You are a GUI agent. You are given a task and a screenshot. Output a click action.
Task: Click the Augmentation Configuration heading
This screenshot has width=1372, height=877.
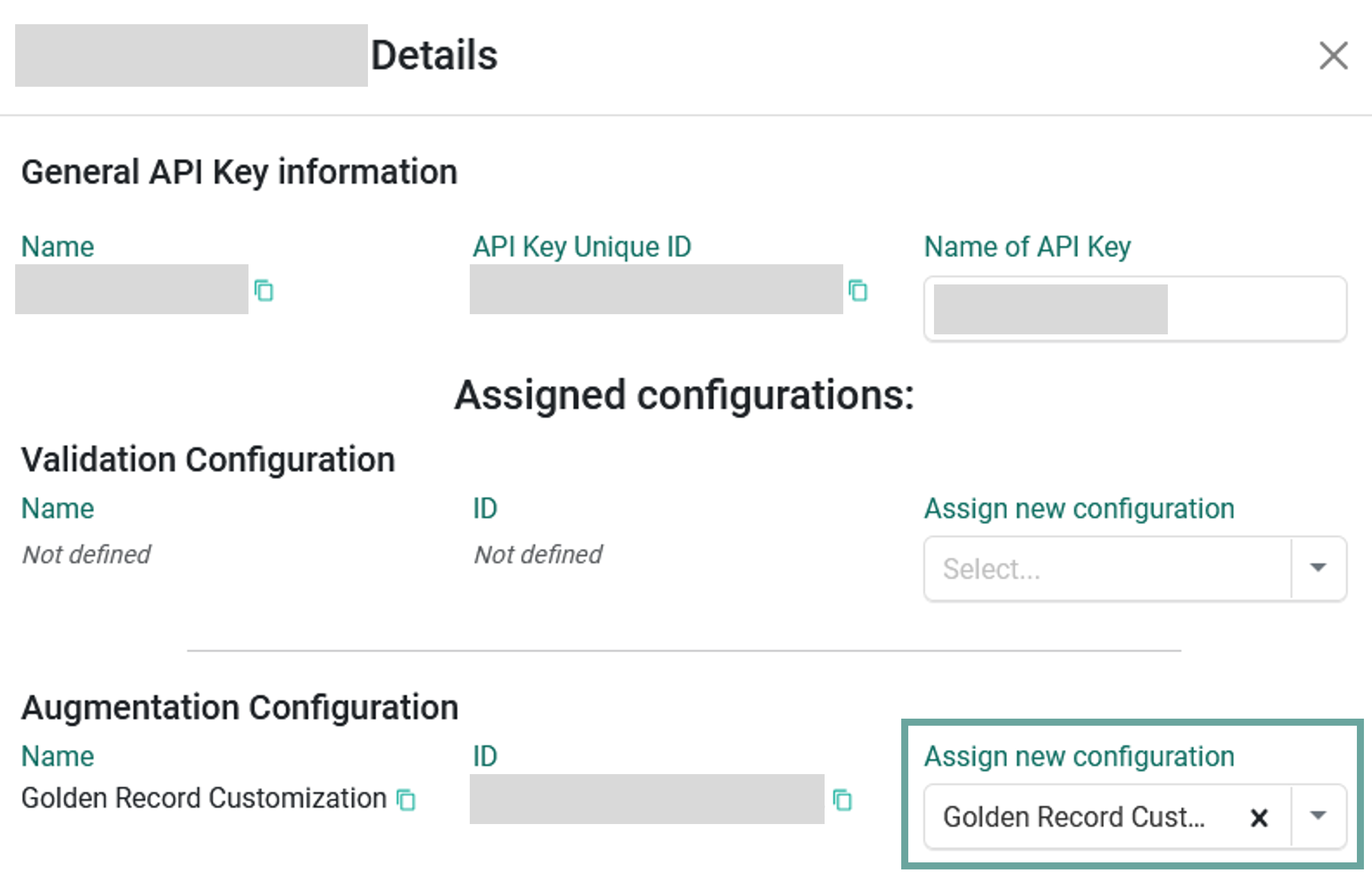click(x=240, y=708)
